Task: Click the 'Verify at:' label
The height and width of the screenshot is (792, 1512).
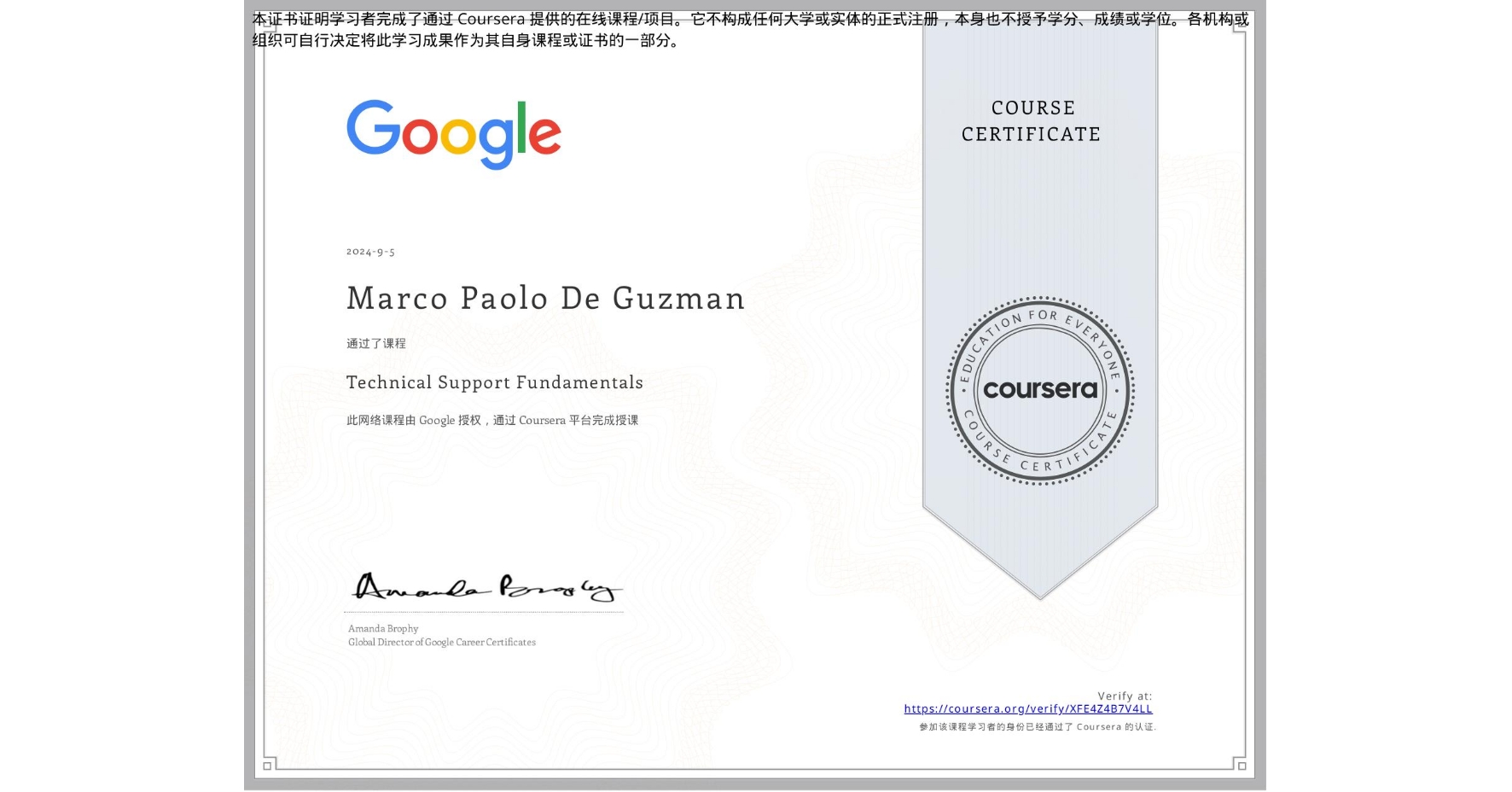Action: click(1125, 696)
